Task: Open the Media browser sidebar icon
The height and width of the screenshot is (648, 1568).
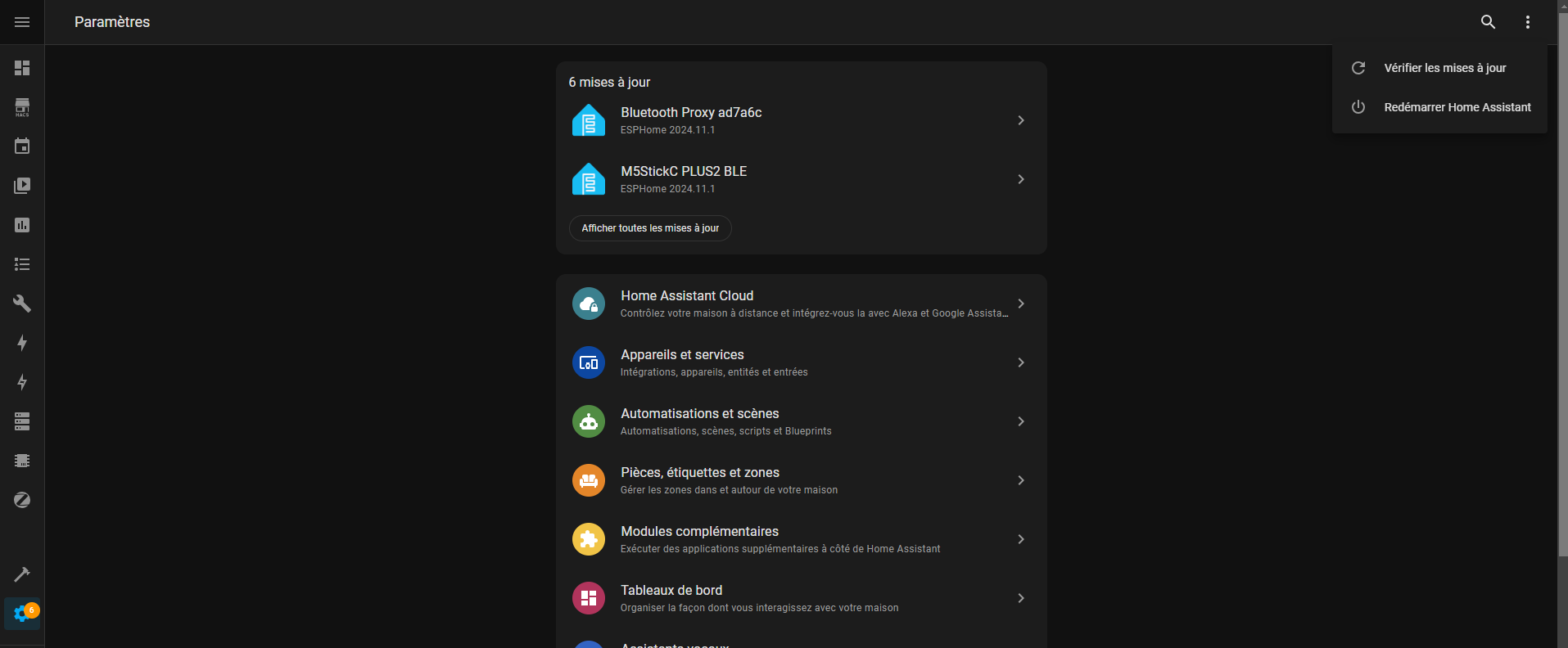Action: click(x=22, y=186)
